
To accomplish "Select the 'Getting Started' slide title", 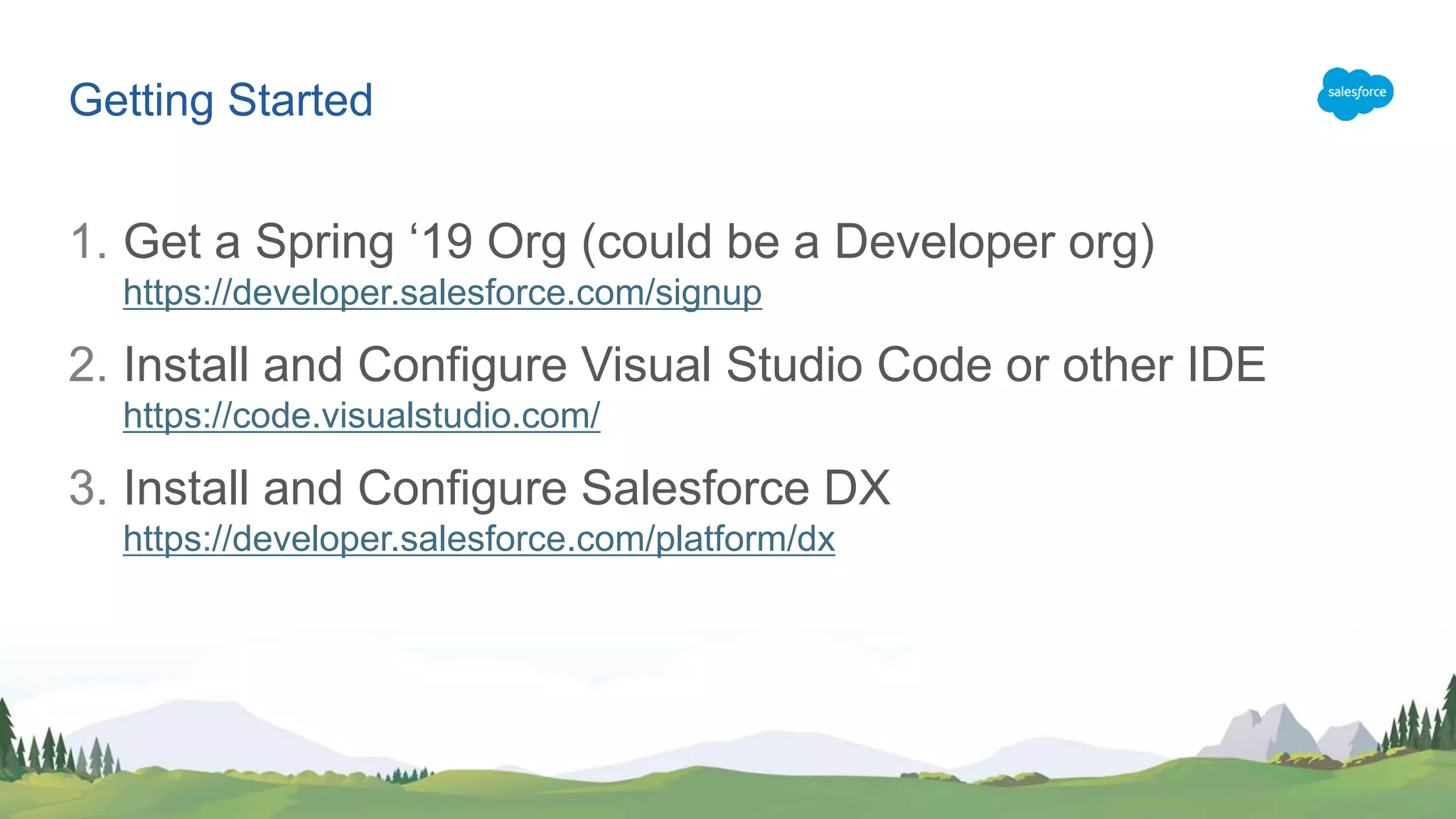I will tap(221, 101).
